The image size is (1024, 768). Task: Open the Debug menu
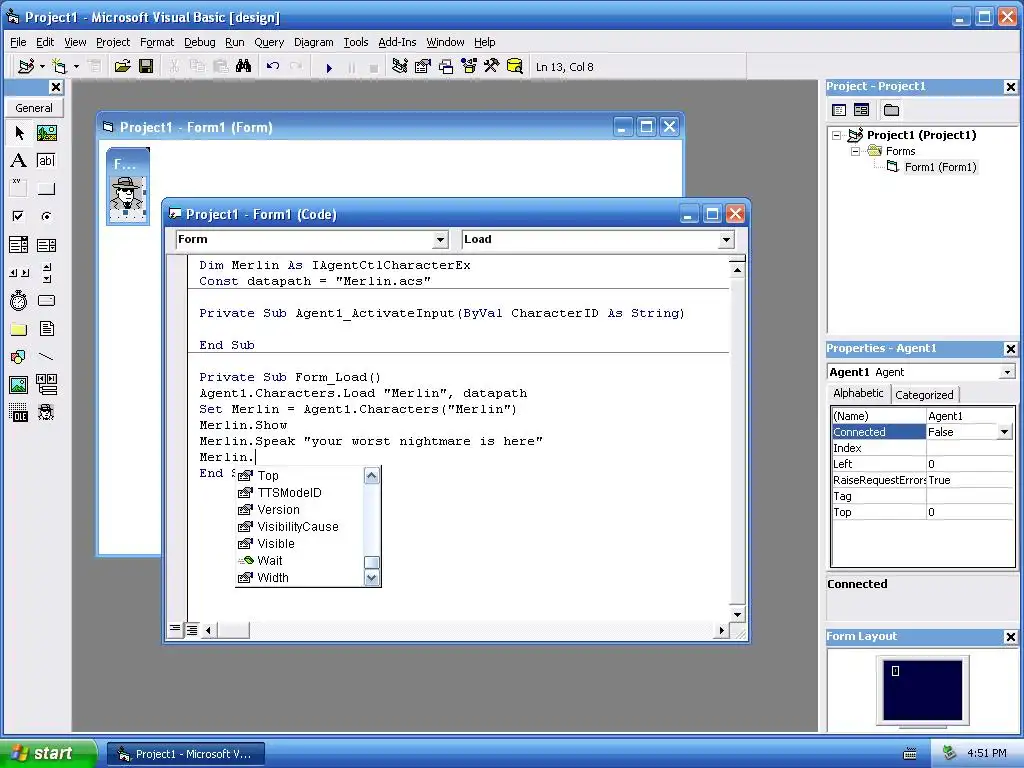point(200,42)
